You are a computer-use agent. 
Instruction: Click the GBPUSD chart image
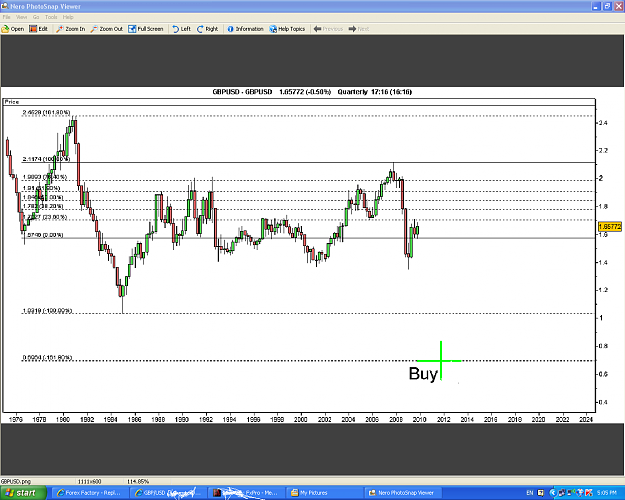click(312, 255)
